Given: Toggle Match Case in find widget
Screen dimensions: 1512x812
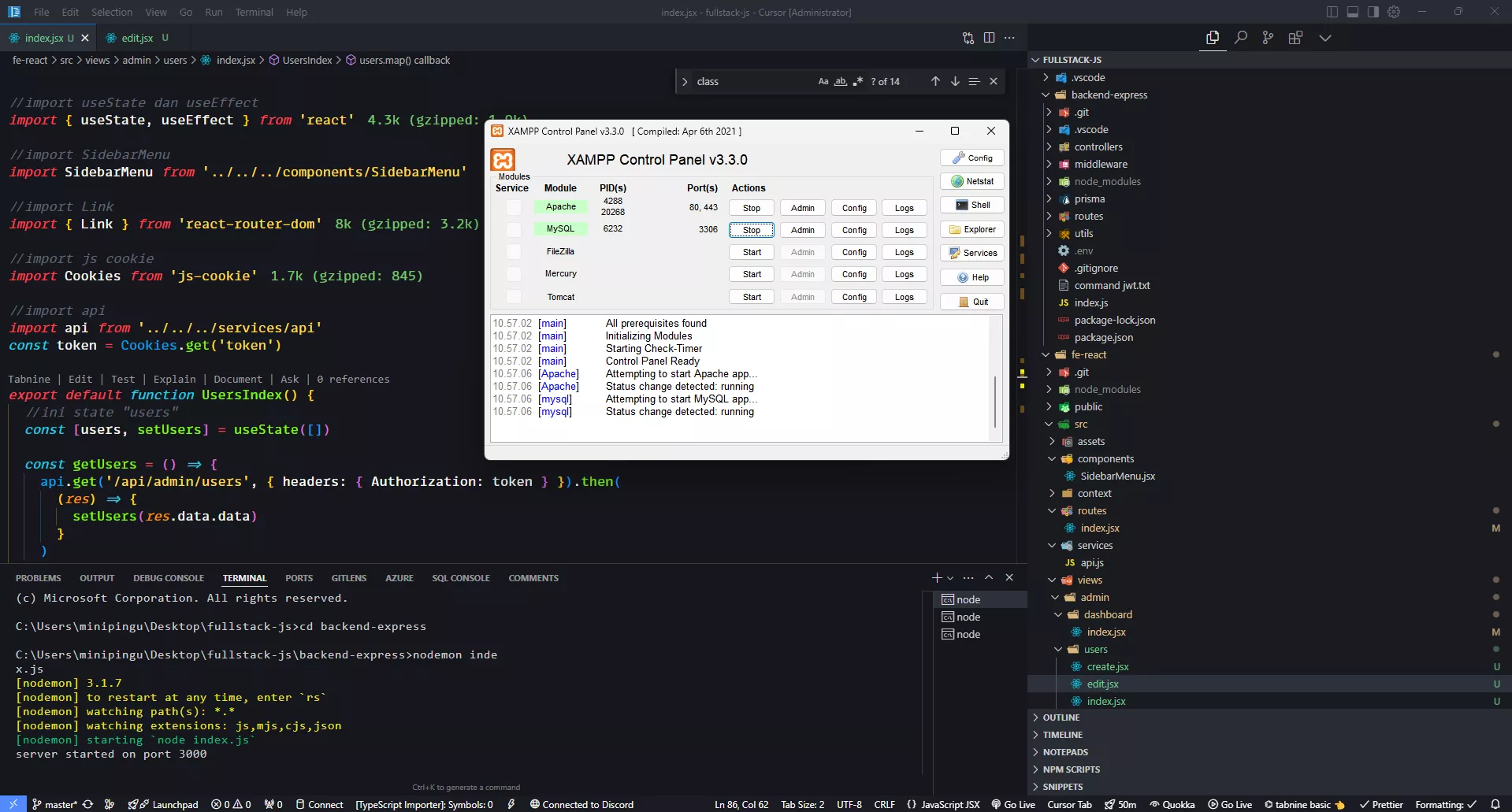Looking at the screenshot, I should [x=823, y=81].
